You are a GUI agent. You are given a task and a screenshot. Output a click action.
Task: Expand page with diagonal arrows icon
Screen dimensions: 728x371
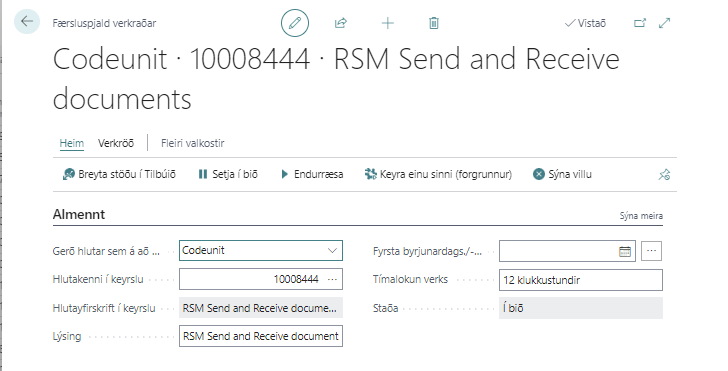665,23
